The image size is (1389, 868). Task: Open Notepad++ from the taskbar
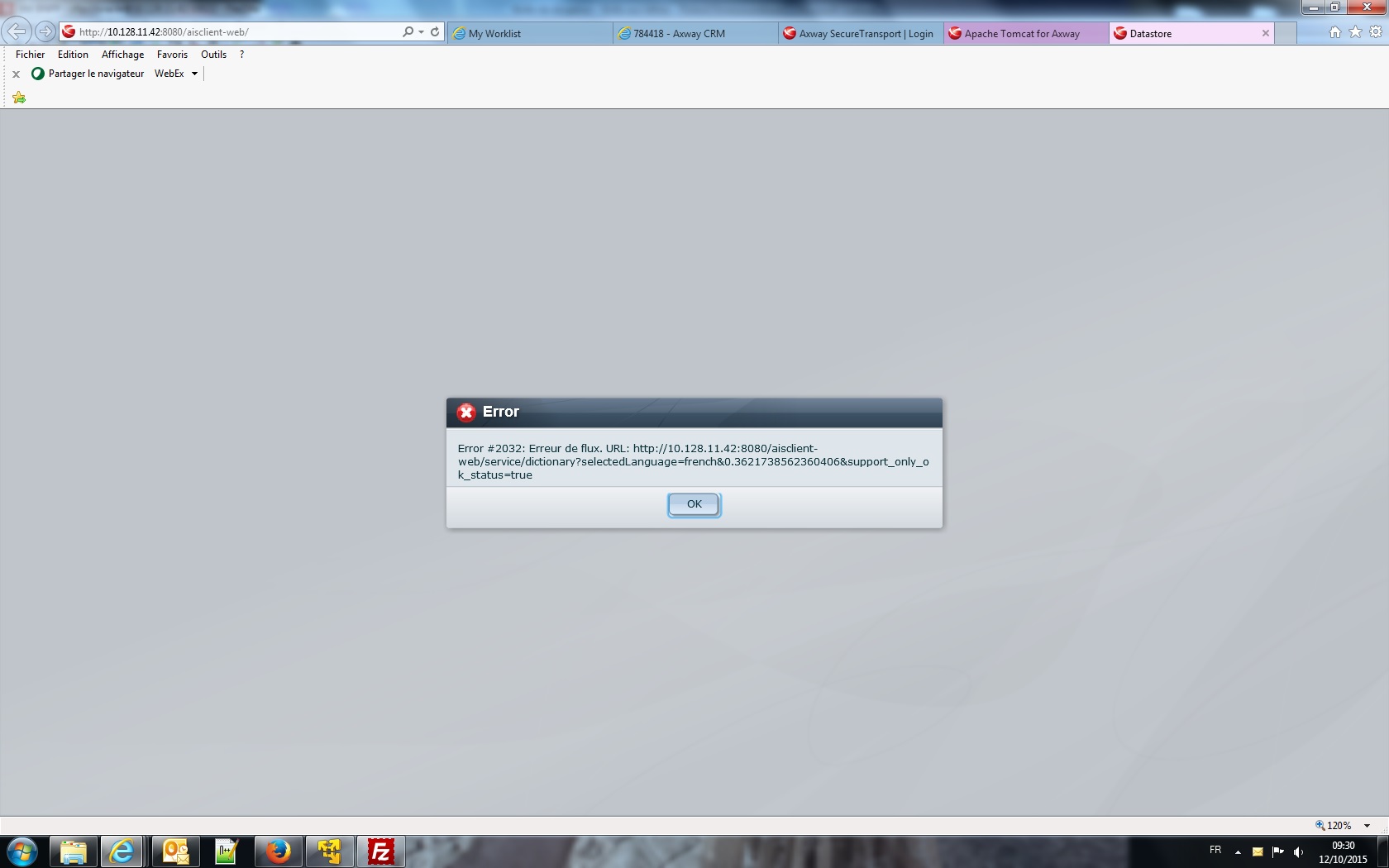[x=227, y=851]
